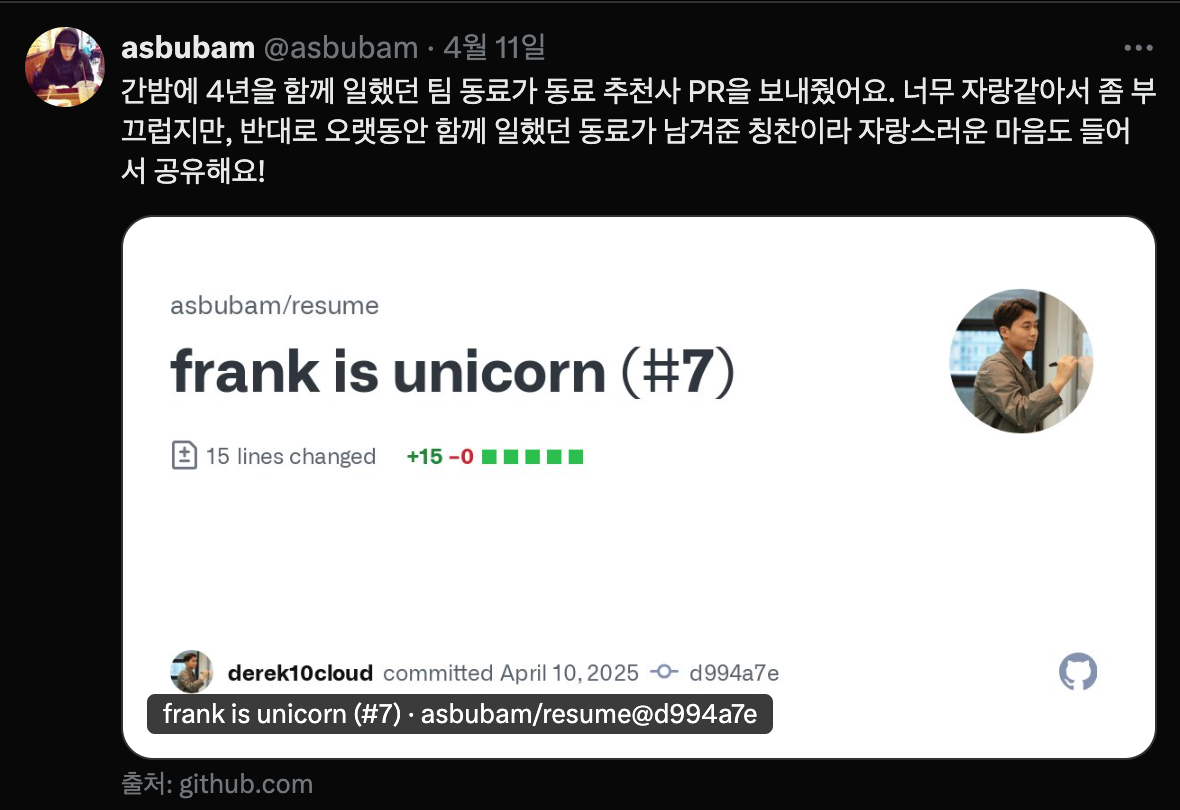The height and width of the screenshot is (810, 1180).
Task: Click the dark card caption overlay label
Action: coord(460,714)
